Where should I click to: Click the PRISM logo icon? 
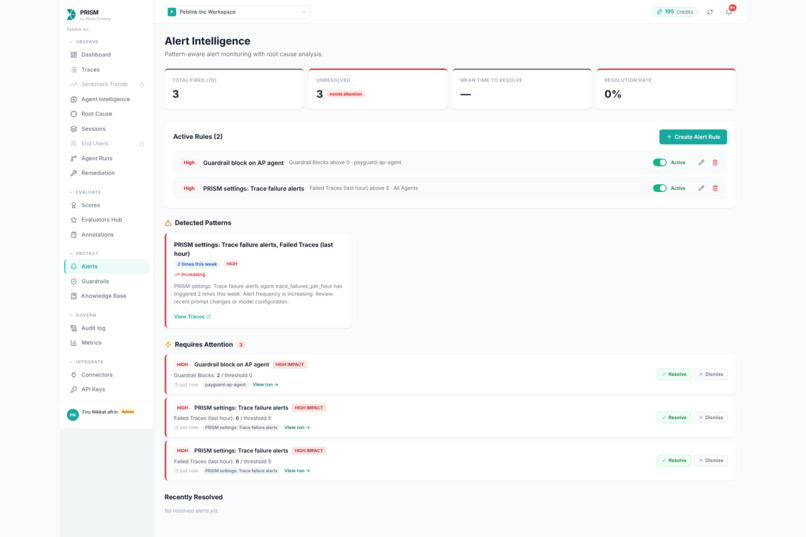tap(71, 14)
